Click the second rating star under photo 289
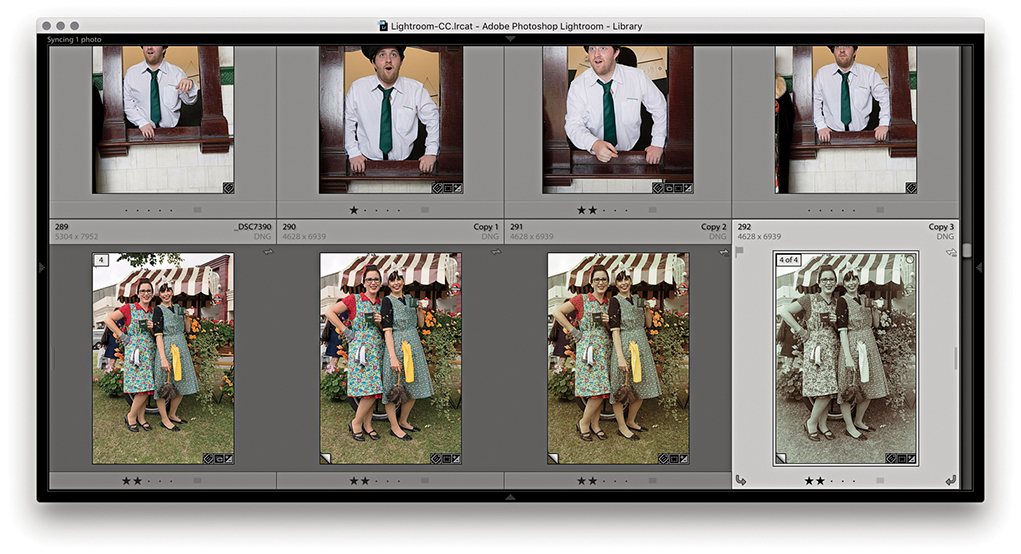 138,481
